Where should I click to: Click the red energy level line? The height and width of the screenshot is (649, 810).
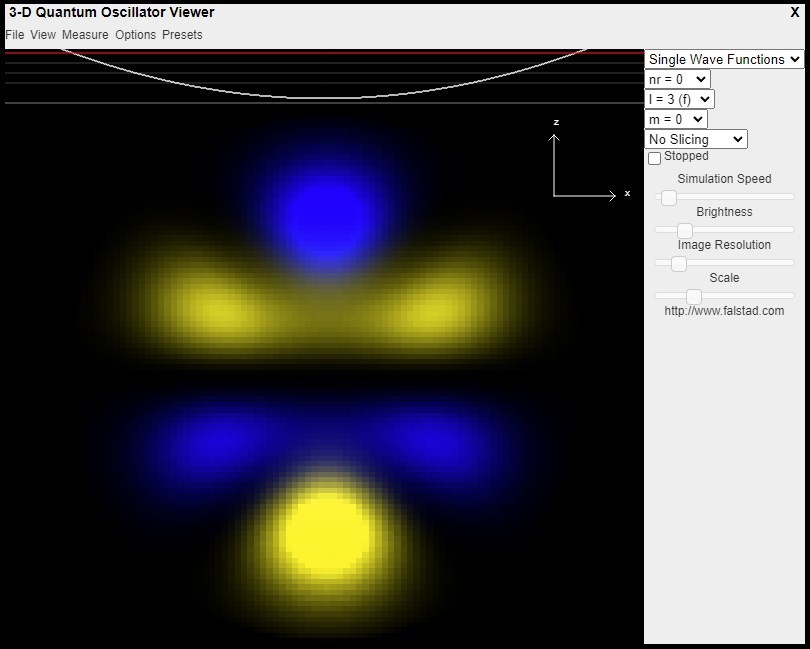point(324,52)
